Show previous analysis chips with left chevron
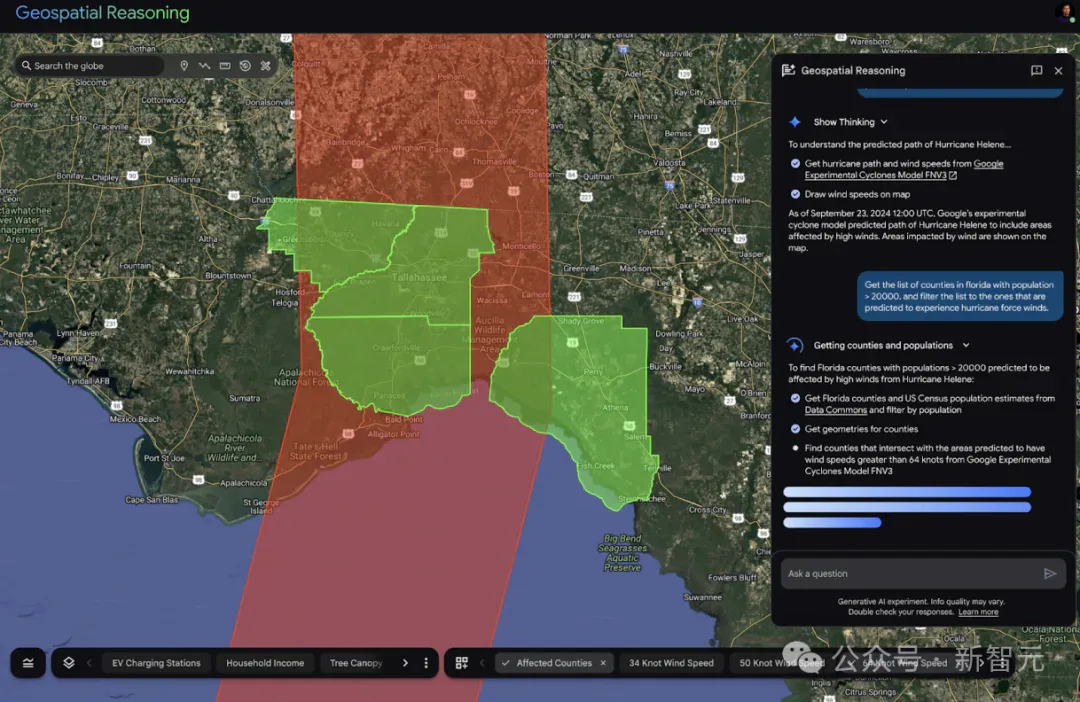 tap(482, 663)
